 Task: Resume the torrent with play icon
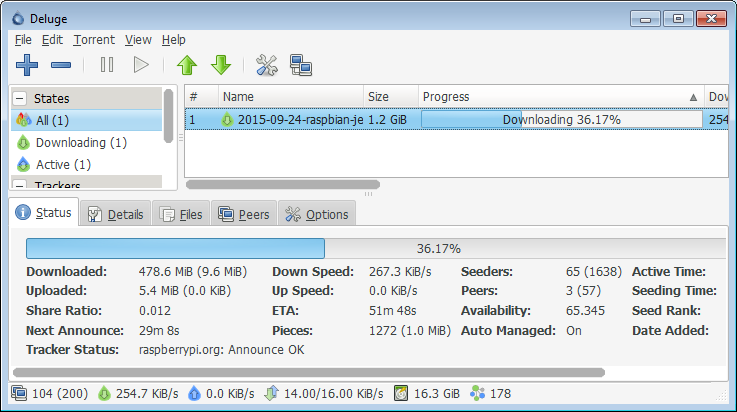point(141,65)
